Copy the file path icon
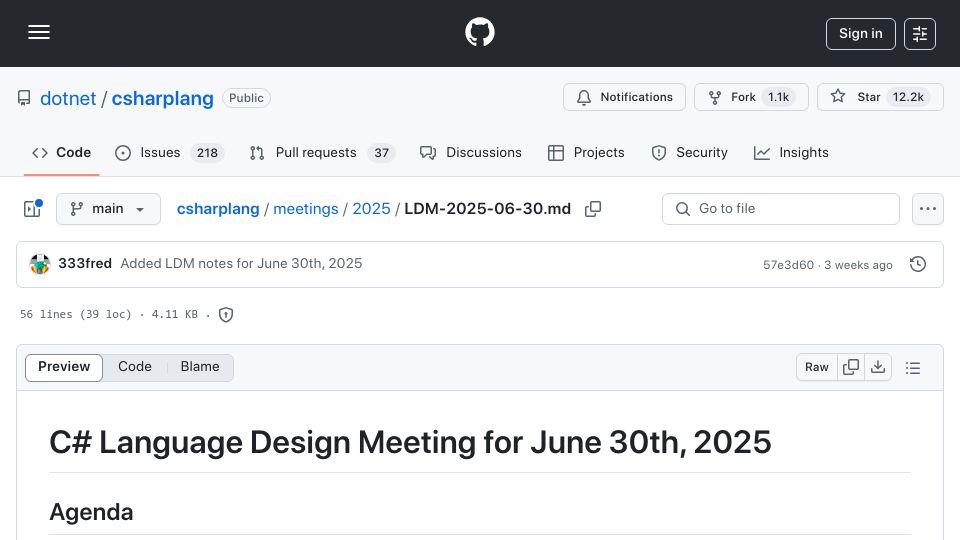Image resolution: width=960 pixels, height=540 pixels. 593,209
